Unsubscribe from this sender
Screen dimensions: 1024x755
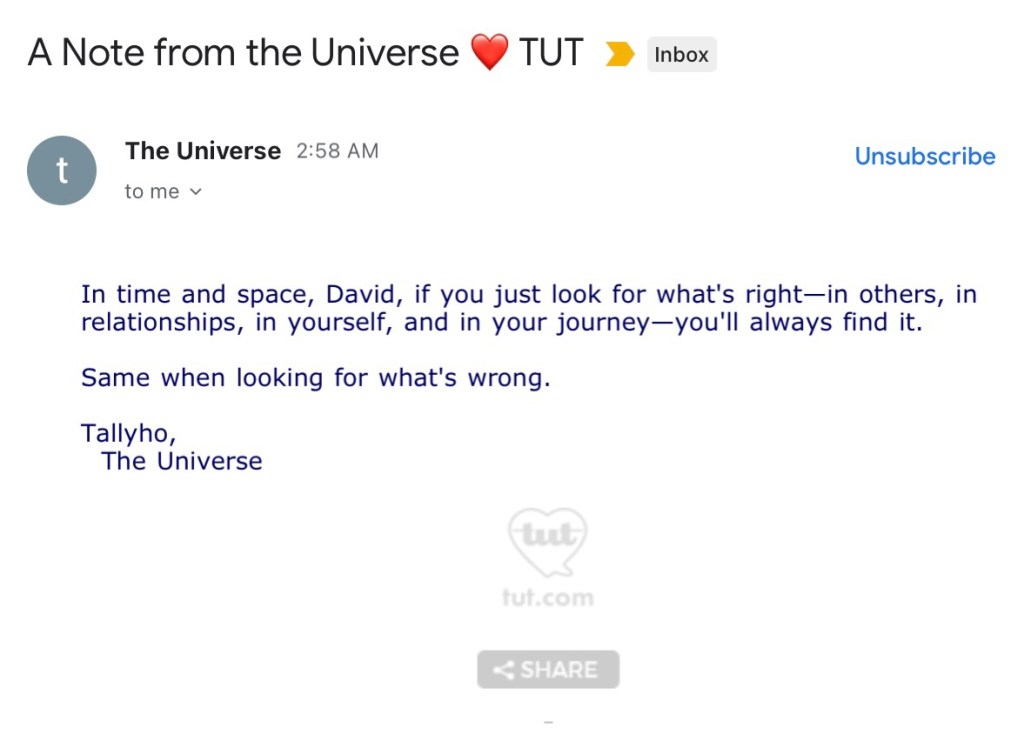924,156
